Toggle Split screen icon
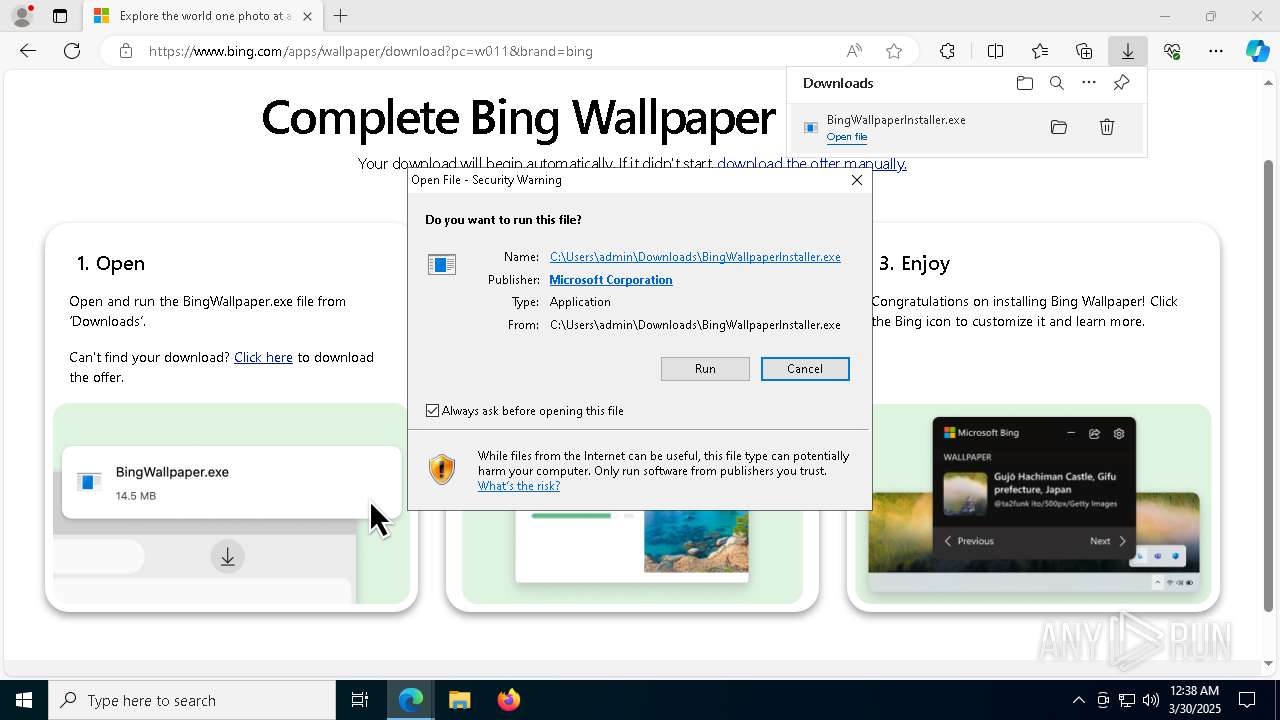Viewport: 1280px width, 720px height. coord(995,51)
